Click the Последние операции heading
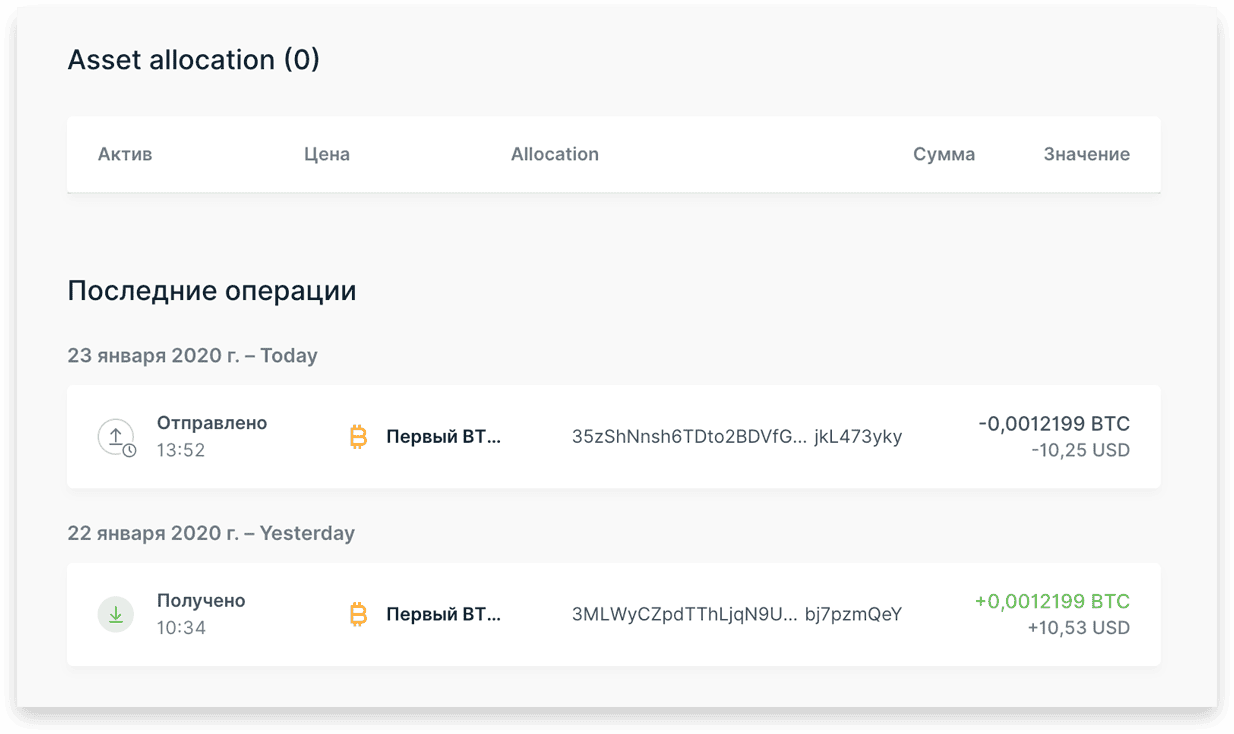1234x734 pixels. click(x=212, y=291)
